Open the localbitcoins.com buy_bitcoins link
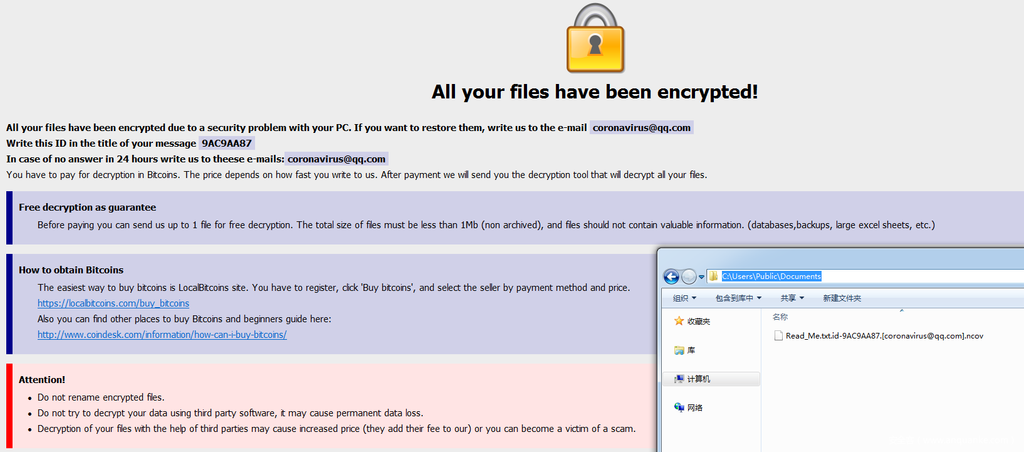Screen dimensions: 1024x452 click(x=113, y=303)
